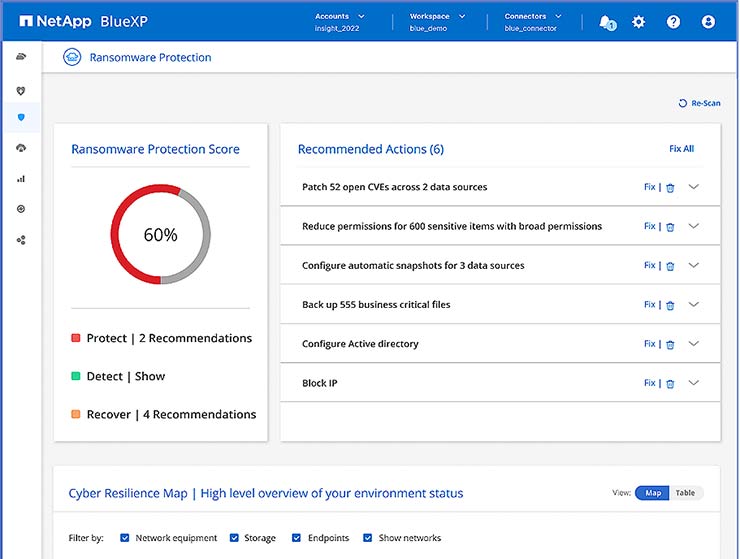Viewport: 740px width, 559px height.
Task: Select the Map view tab
Action: 652,493
